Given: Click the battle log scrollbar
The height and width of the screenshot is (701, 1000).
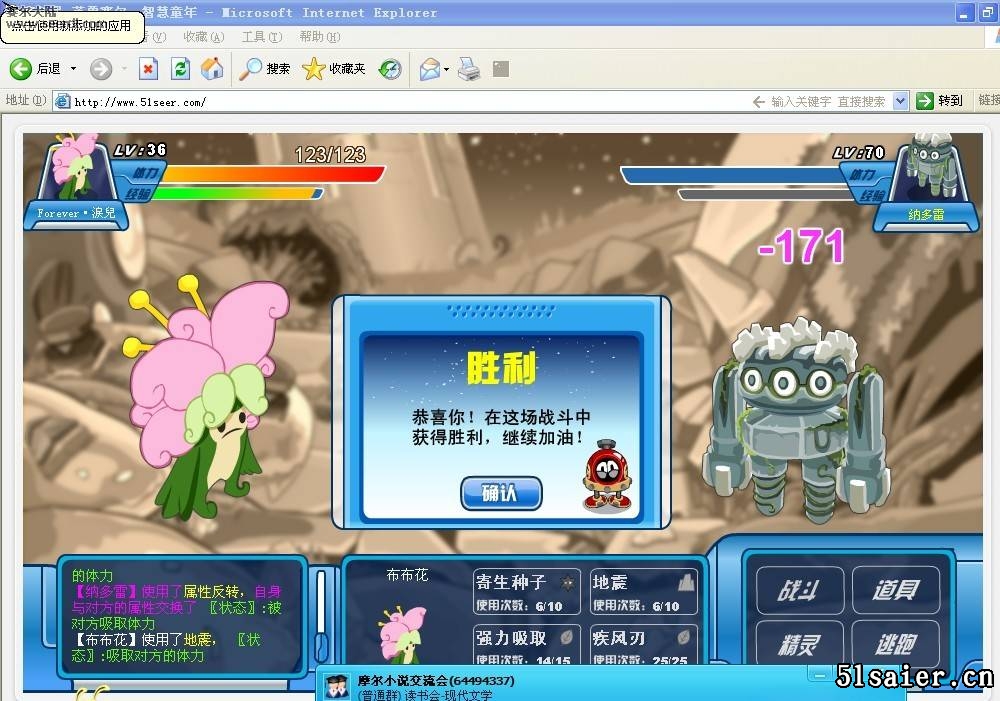Looking at the screenshot, I should pyautogui.click(x=321, y=617).
